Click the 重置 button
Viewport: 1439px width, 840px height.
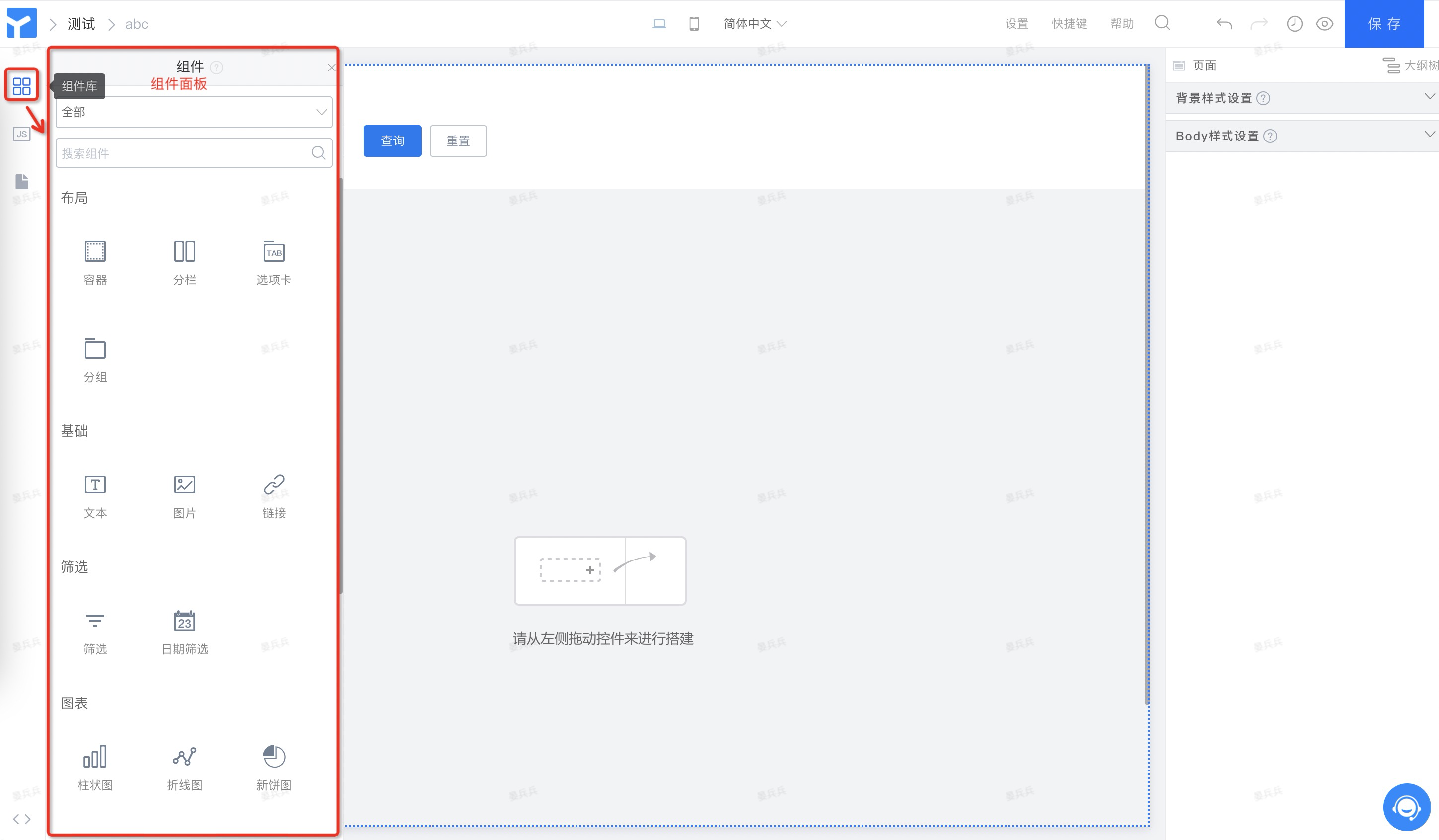click(458, 140)
